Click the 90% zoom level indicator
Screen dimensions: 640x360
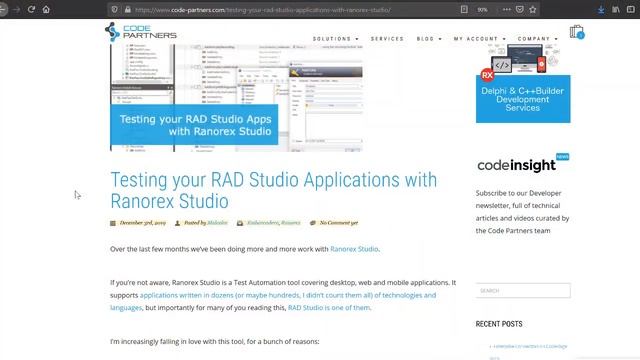[x=482, y=9]
